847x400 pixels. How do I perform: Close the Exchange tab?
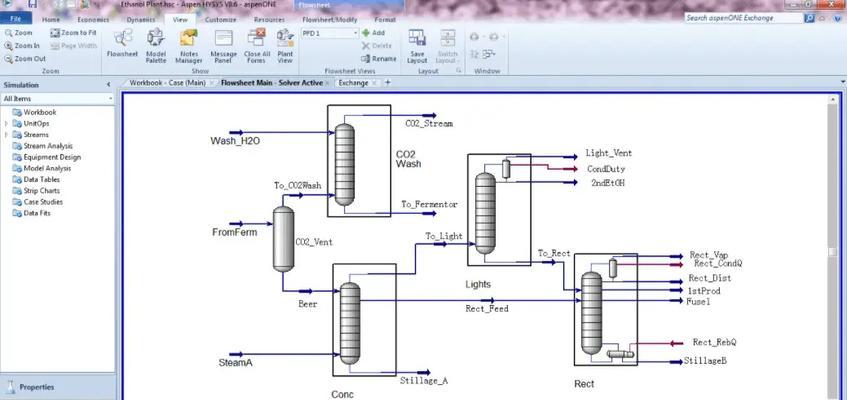coord(374,83)
